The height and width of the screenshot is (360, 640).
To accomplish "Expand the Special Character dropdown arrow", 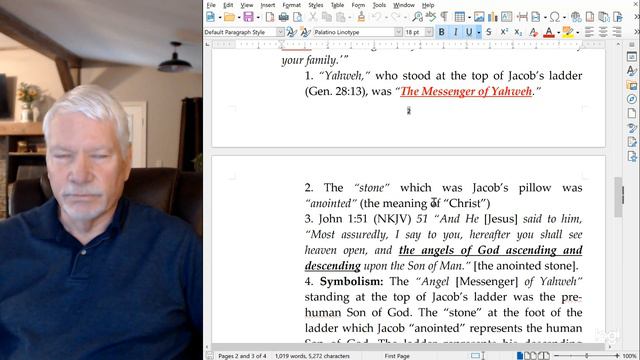I will [x=564, y=17].
